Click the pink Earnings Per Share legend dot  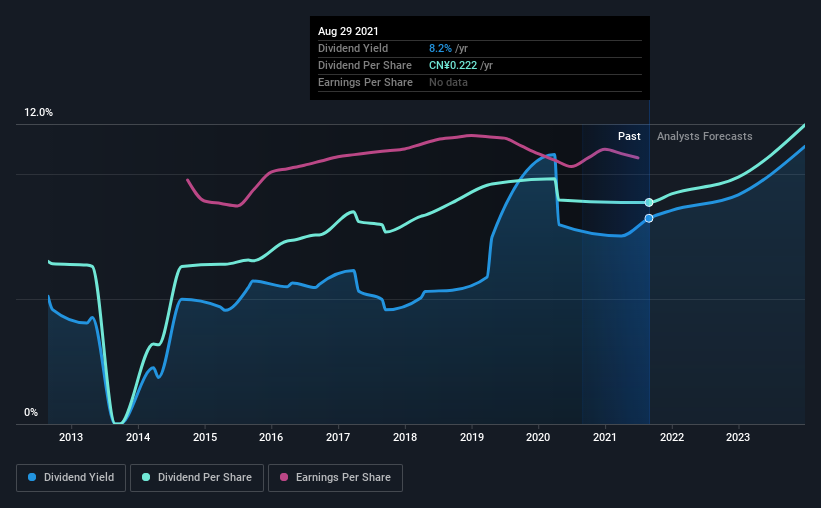coord(284,477)
